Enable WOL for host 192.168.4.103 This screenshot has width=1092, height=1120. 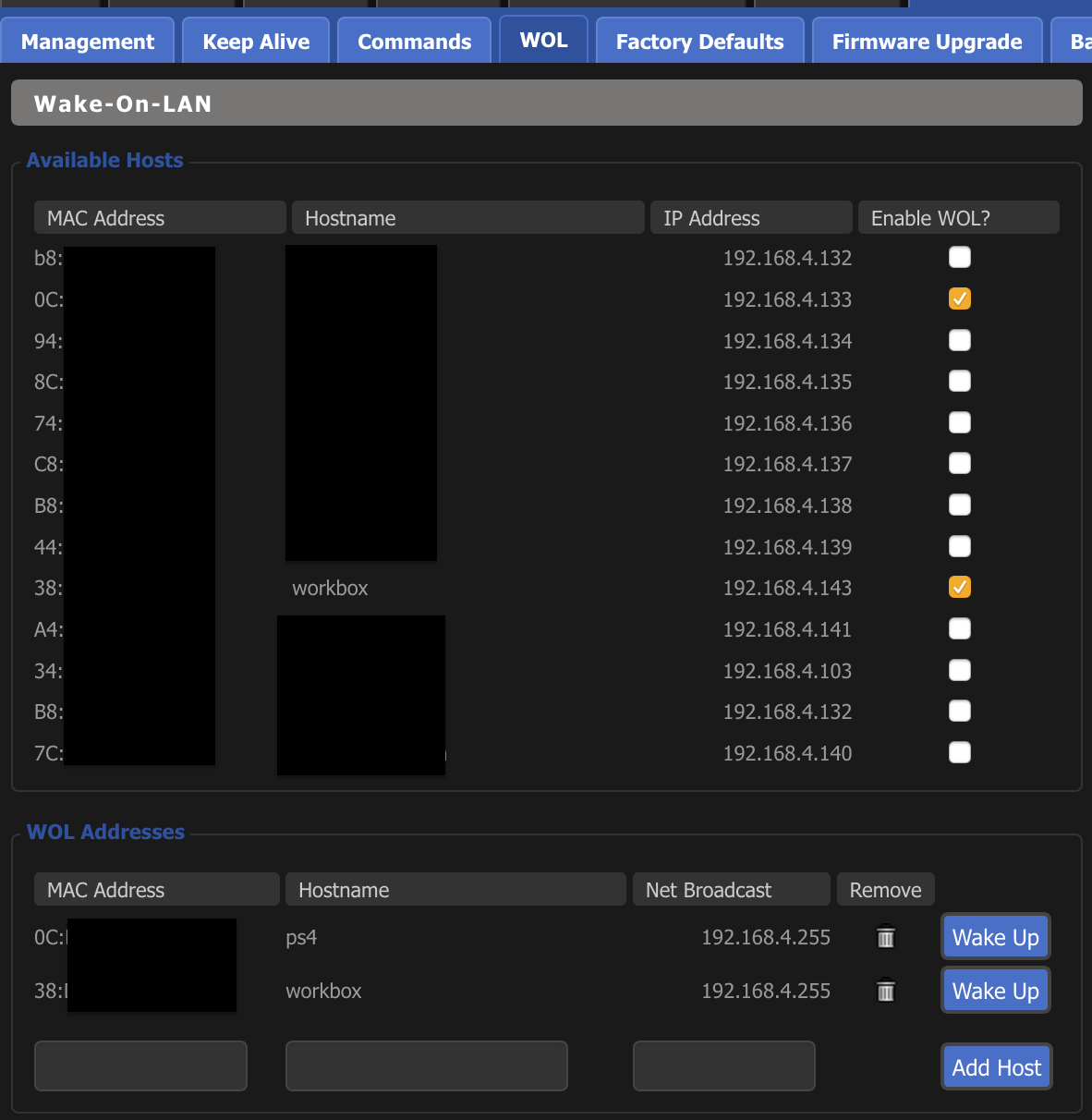coord(960,671)
